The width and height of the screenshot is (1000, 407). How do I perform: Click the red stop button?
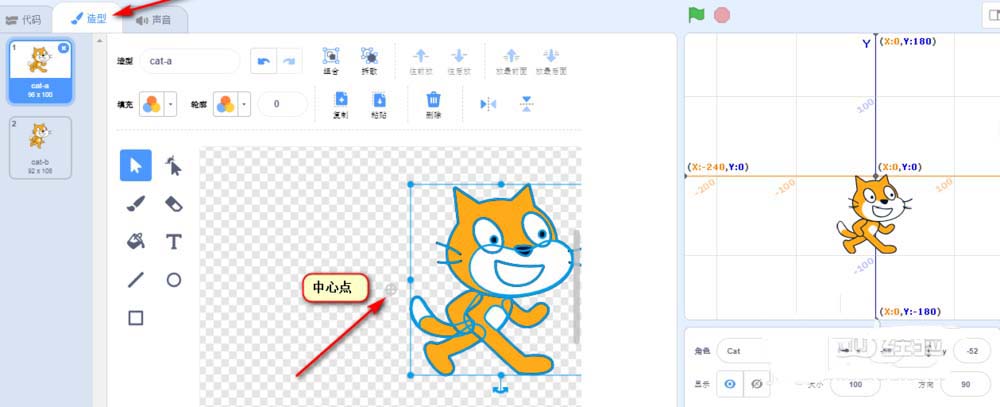click(722, 15)
